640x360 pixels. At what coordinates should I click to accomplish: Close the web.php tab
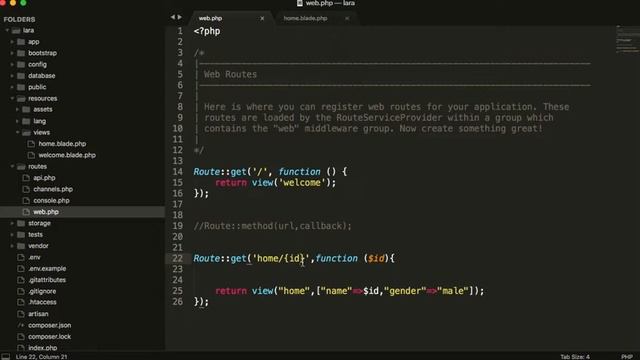[262, 18]
